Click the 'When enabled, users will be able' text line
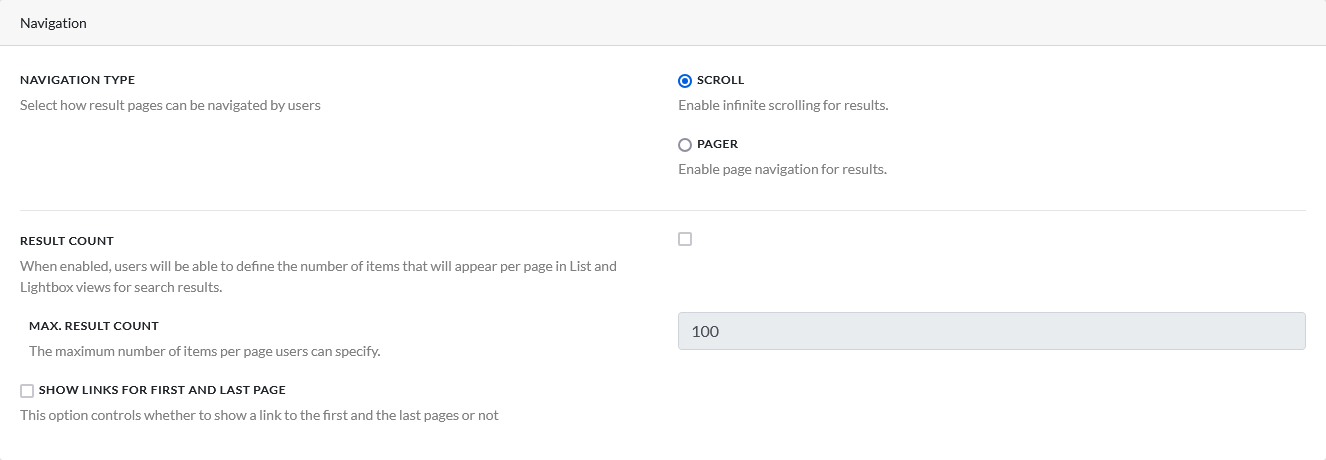Viewport: 1326px width, 460px height. pos(318,266)
